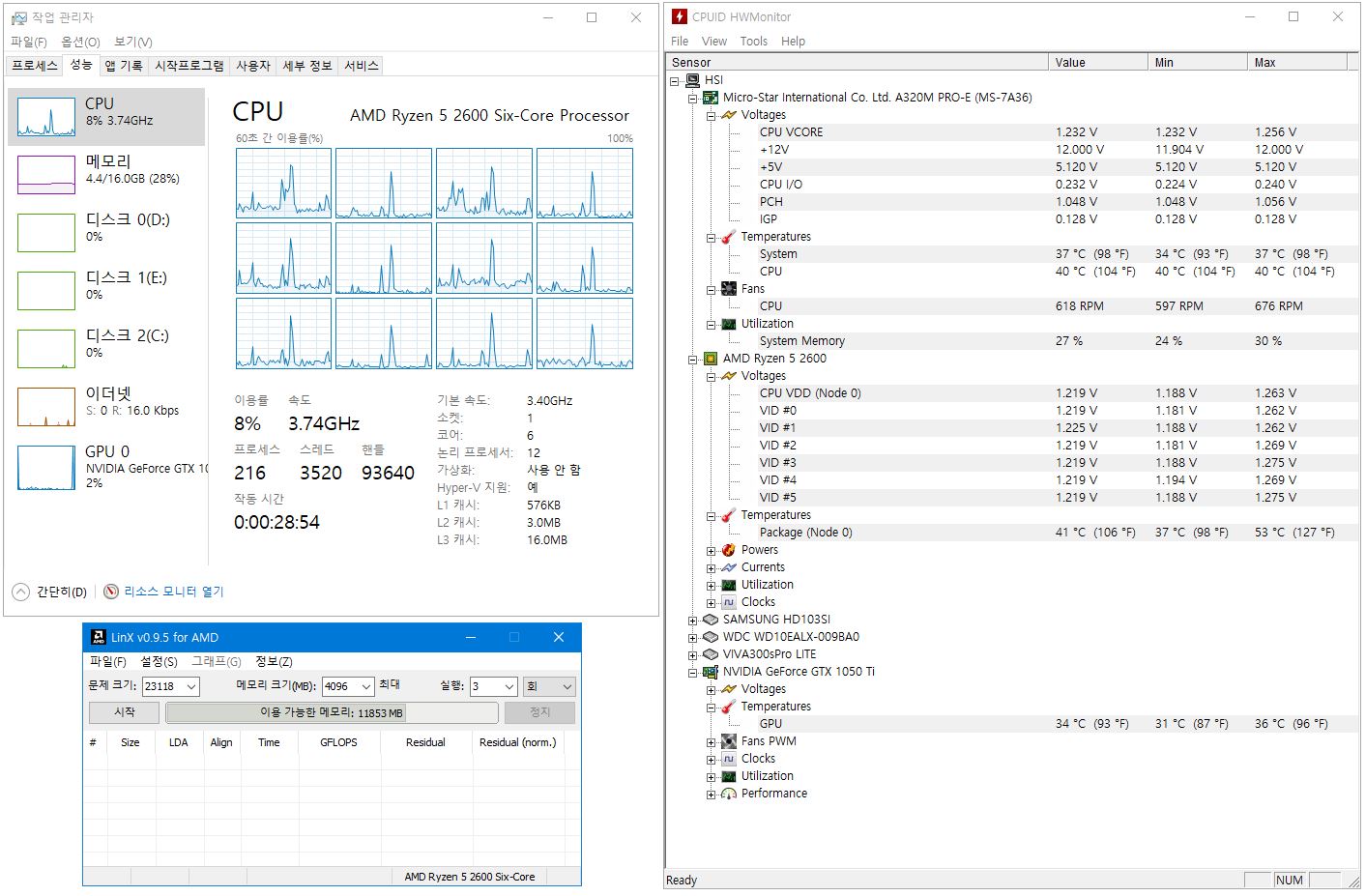Open the Tools menu in HWMonitor
This screenshot has width=1366, height=896.
[x=754, y=42]
